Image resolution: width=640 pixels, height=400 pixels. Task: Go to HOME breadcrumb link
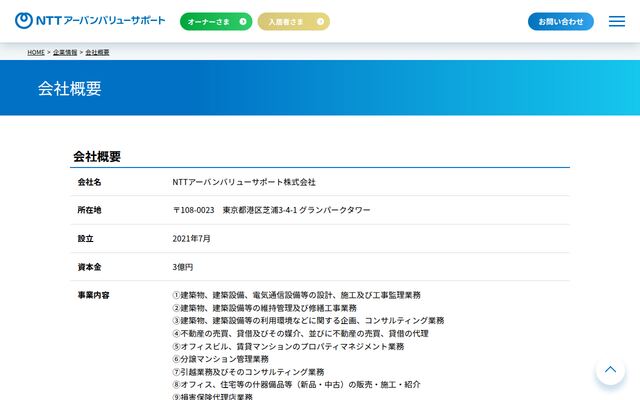coord(36,52)
